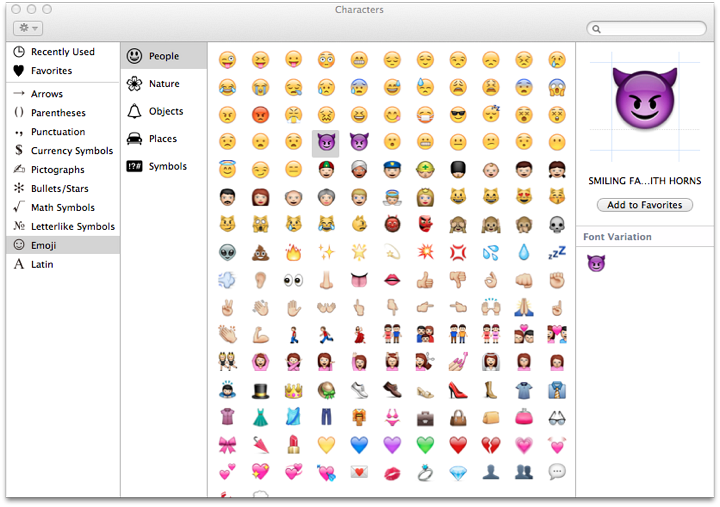Select the highlighted smiling purple devil emoji

[x=326, y=143]
